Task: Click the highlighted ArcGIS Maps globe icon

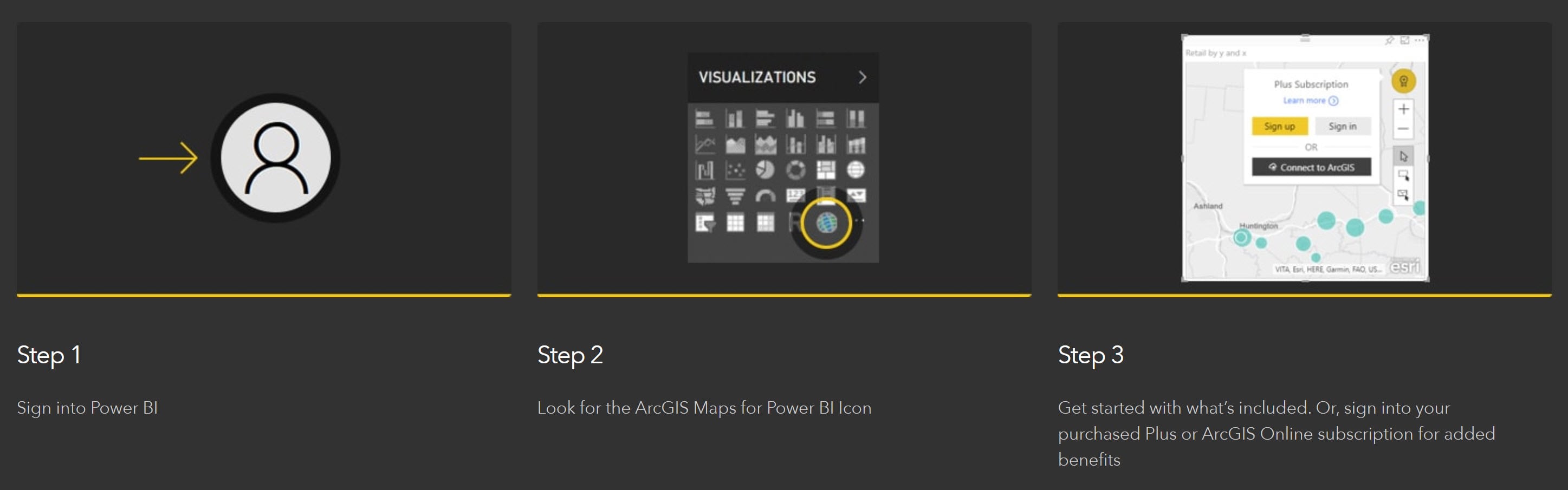Action: [826, 223]
